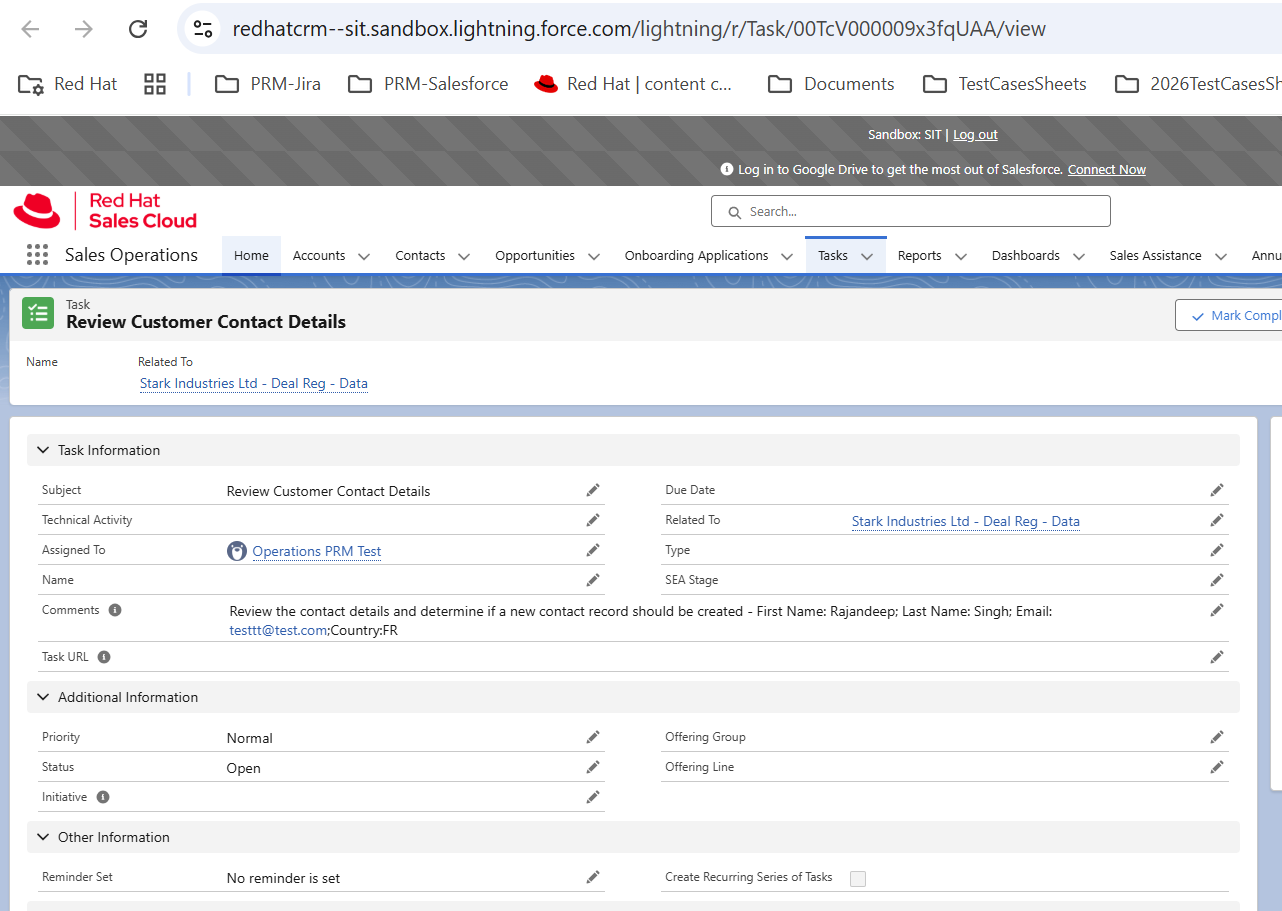Edit the Task URL field pencil
The width and height of the screenshot is (1282, 911).
[1217, 657]
